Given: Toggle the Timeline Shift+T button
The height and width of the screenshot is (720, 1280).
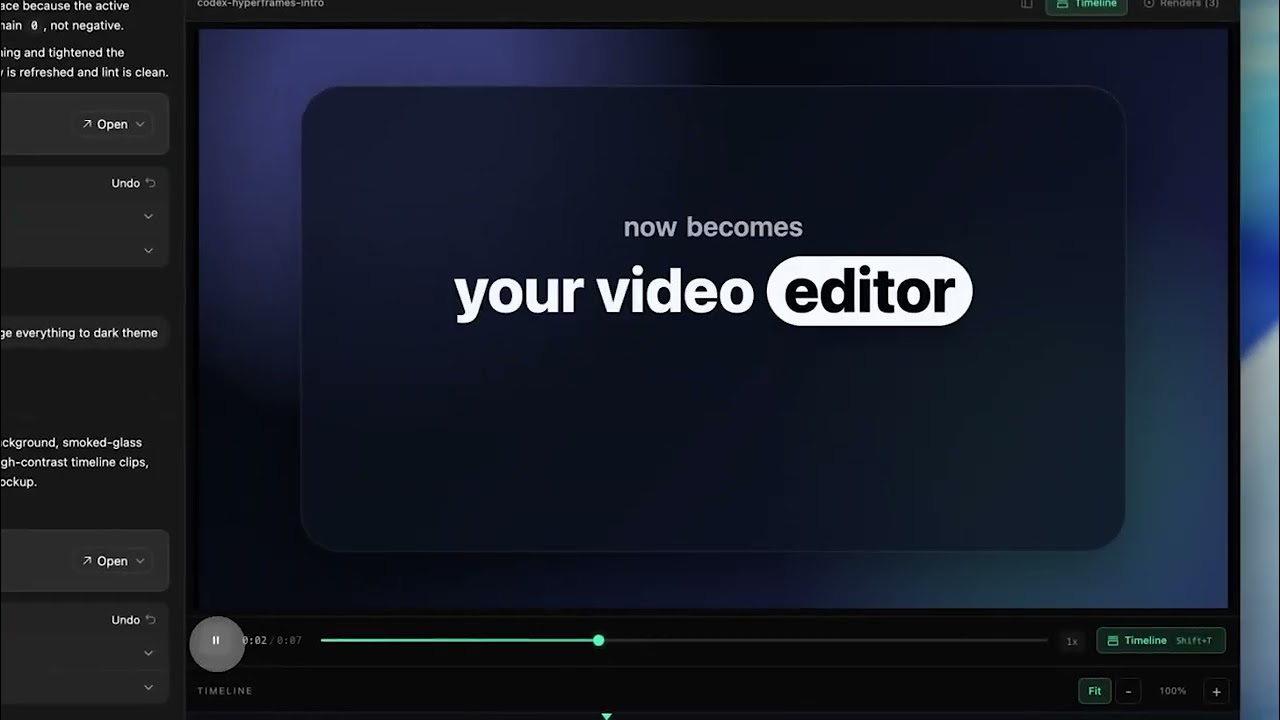Looking at the screenshot, I should coord(1160,641).
